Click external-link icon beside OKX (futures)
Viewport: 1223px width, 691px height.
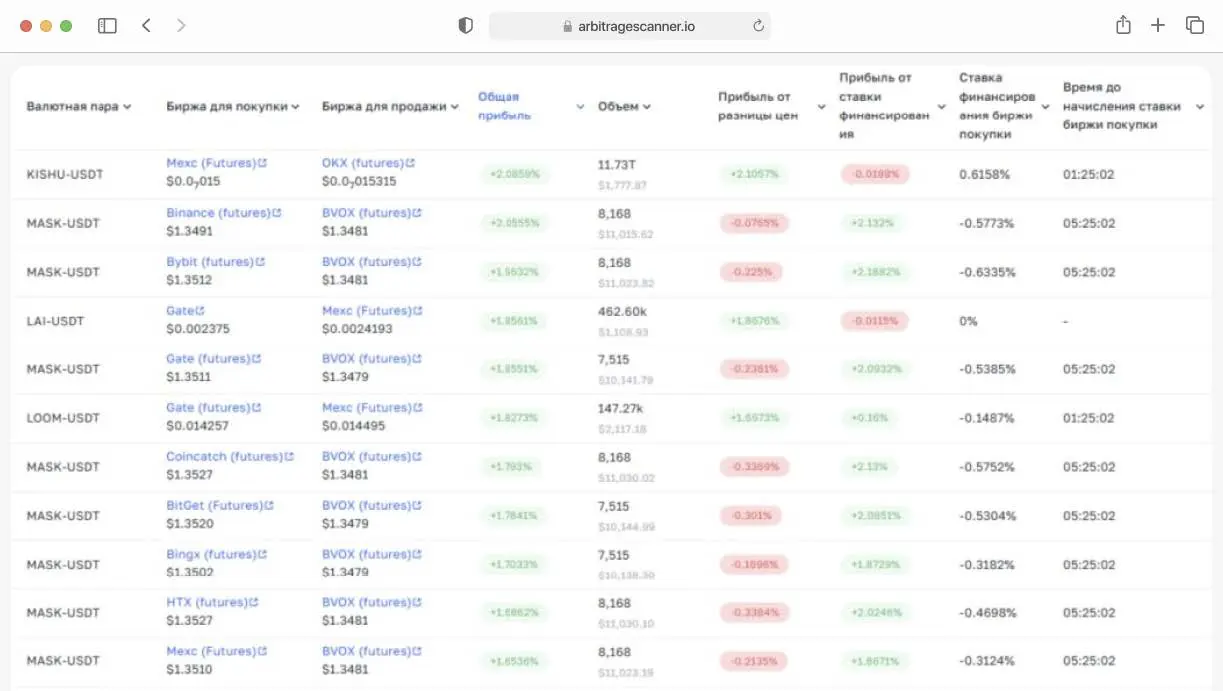pos(410,163)
